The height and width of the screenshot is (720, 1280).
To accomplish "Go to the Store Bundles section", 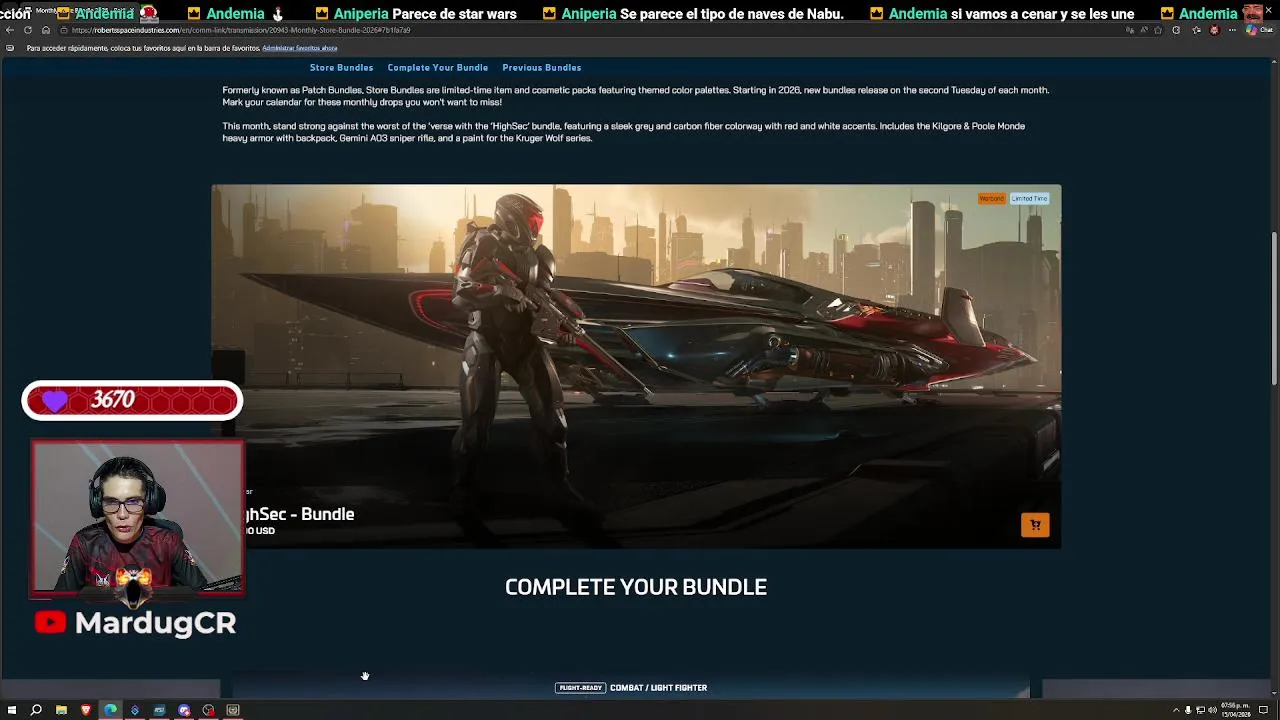I will pos(341,67).
